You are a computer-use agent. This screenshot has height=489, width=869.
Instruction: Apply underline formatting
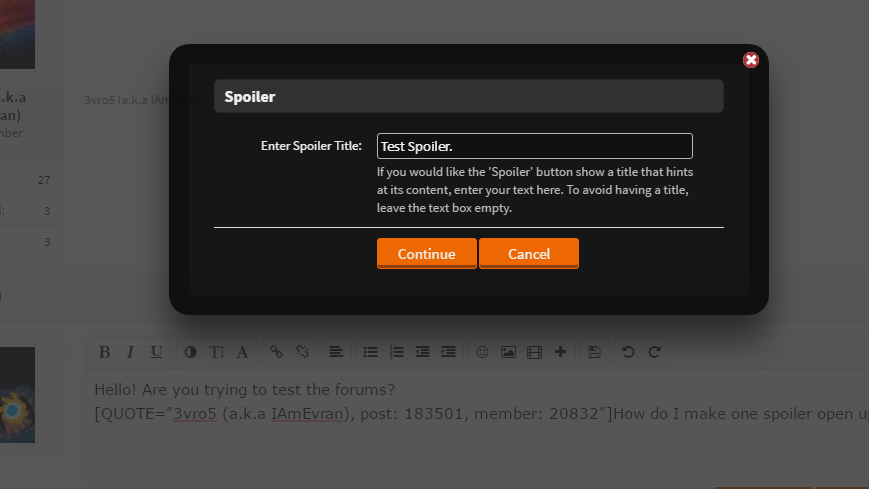[x=156, y=352]
